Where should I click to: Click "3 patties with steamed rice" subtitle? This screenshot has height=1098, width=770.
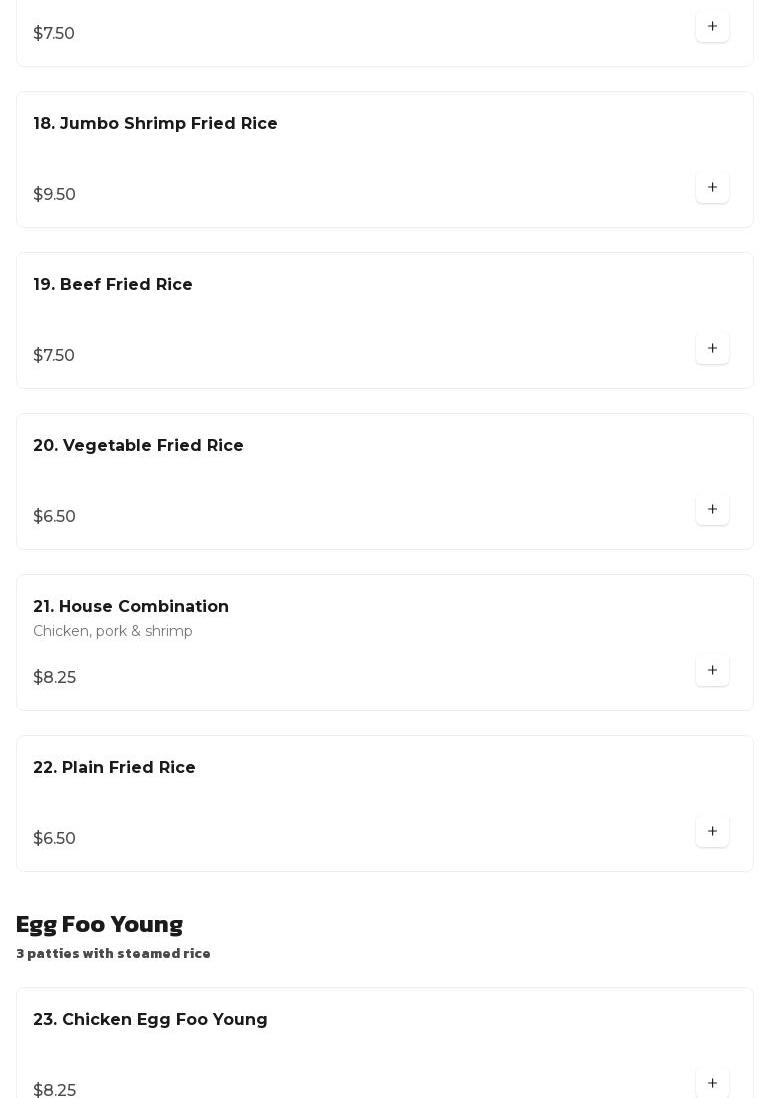113,954
